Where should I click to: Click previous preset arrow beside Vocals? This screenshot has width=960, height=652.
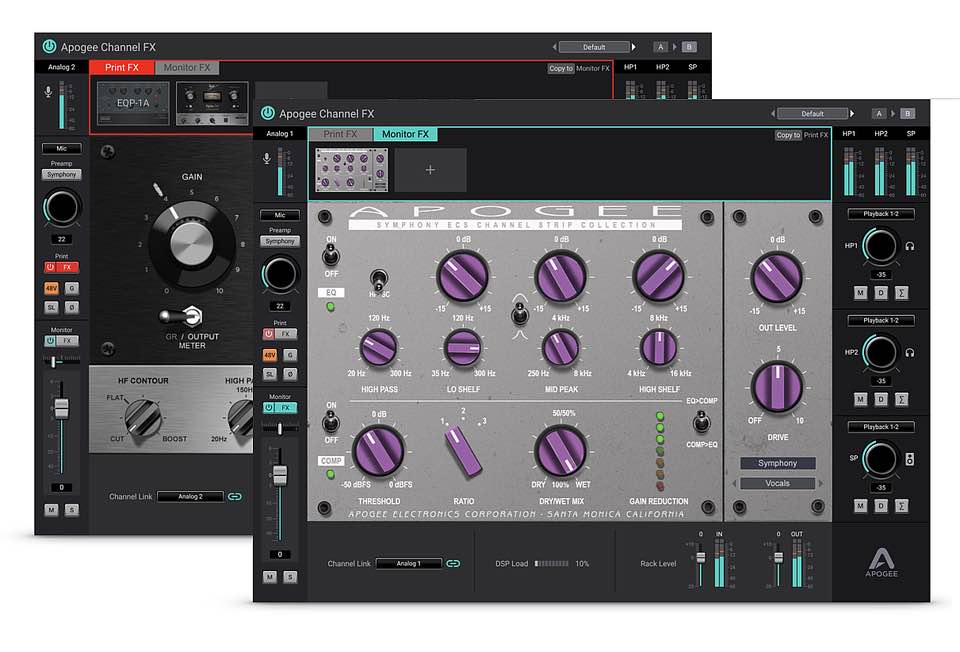coord(734,484)
